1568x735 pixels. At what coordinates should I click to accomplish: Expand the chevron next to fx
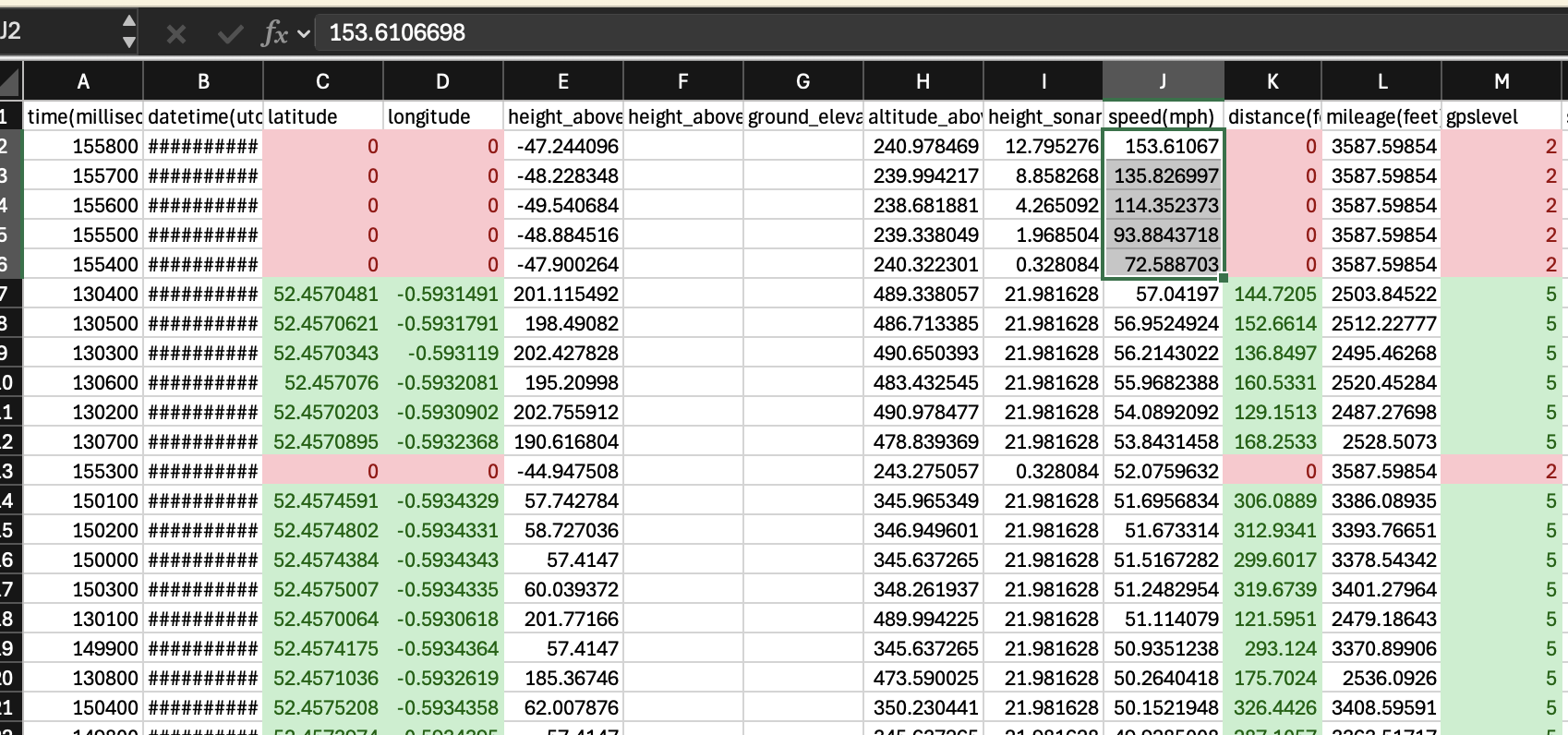click(x=304, y=34)
